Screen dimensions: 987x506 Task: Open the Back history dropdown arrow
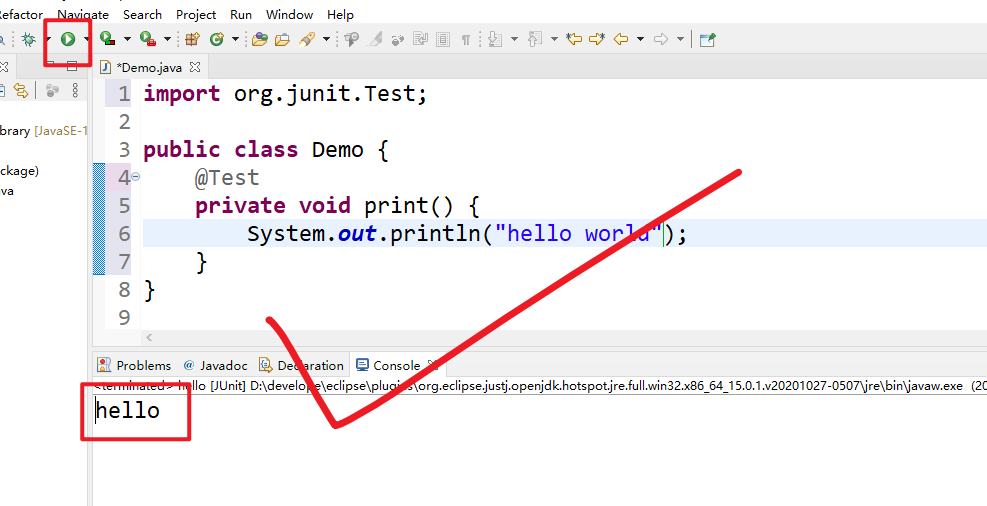pyautogui.click(x=640, y=40)
